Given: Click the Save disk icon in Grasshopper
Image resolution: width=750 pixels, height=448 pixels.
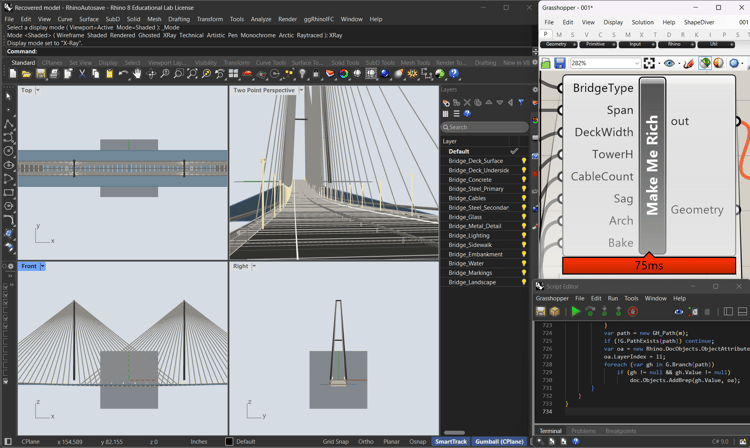Looking at the screenshot, I should click(560, 63).
